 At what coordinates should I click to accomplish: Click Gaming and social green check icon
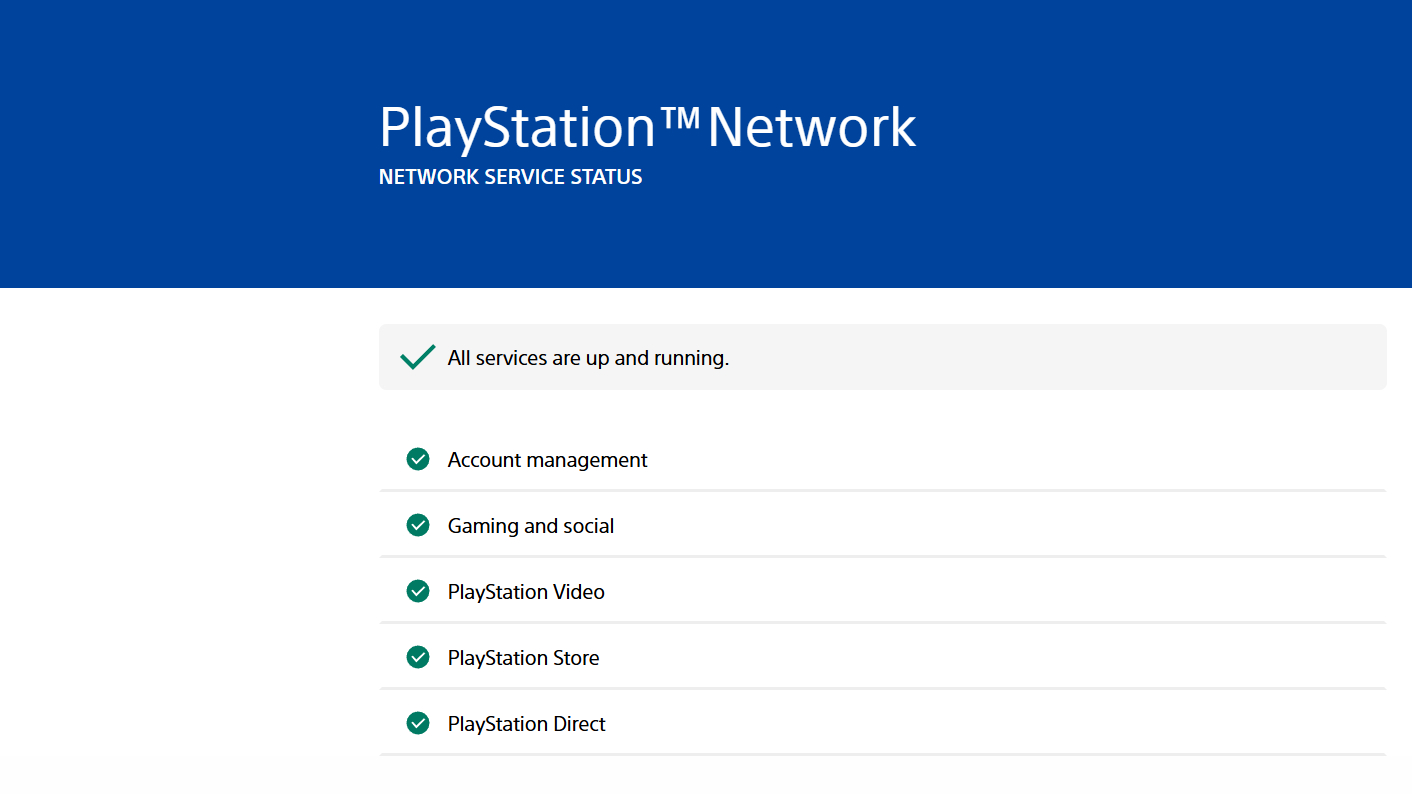[418, 525]
